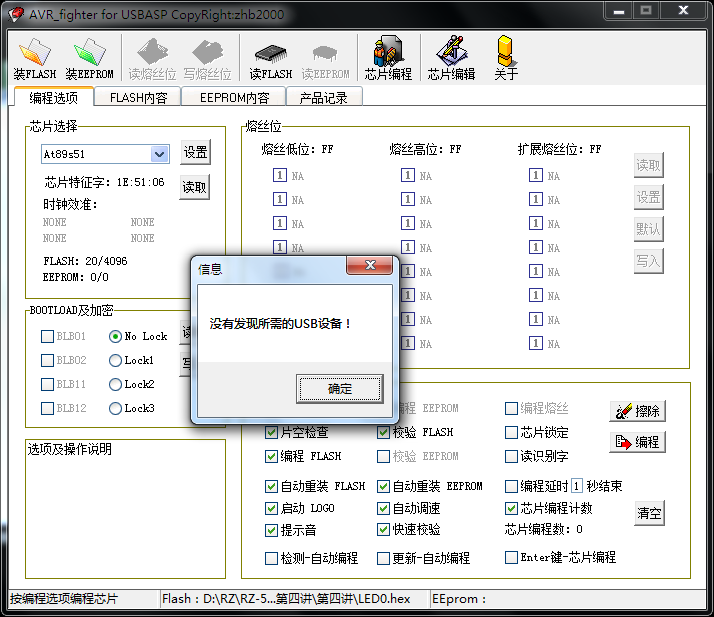
Task: Enable the 更新-自动编程 checkbox
Action: (383, 558)
